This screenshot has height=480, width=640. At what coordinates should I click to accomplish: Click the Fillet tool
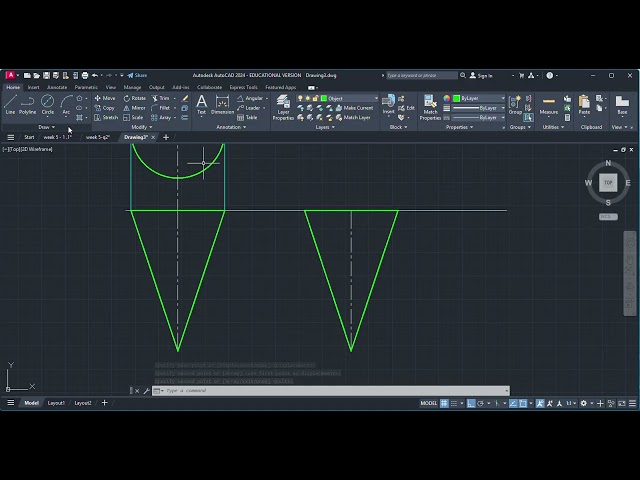(x=160, y=108)
